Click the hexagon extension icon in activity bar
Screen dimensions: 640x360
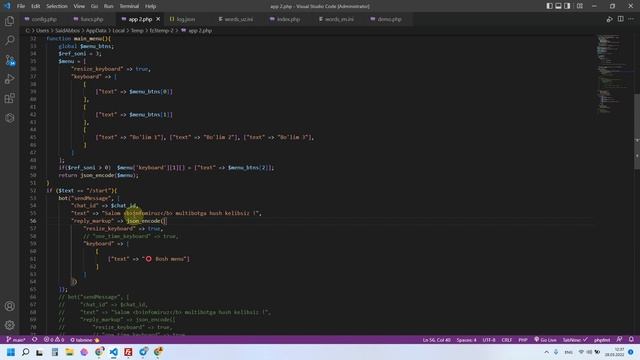pyautogui.click(x=9, y=118)
